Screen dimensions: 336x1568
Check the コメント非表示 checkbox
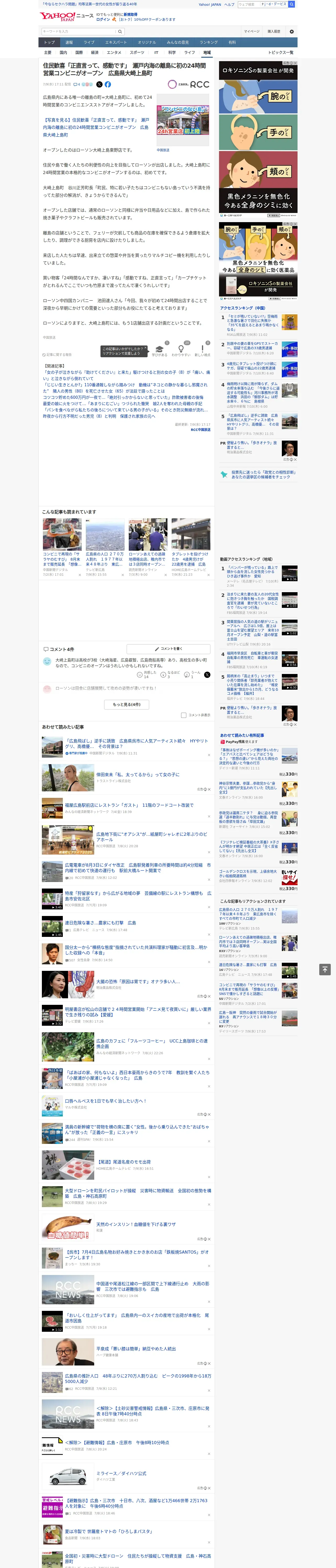tap(183, 715)
